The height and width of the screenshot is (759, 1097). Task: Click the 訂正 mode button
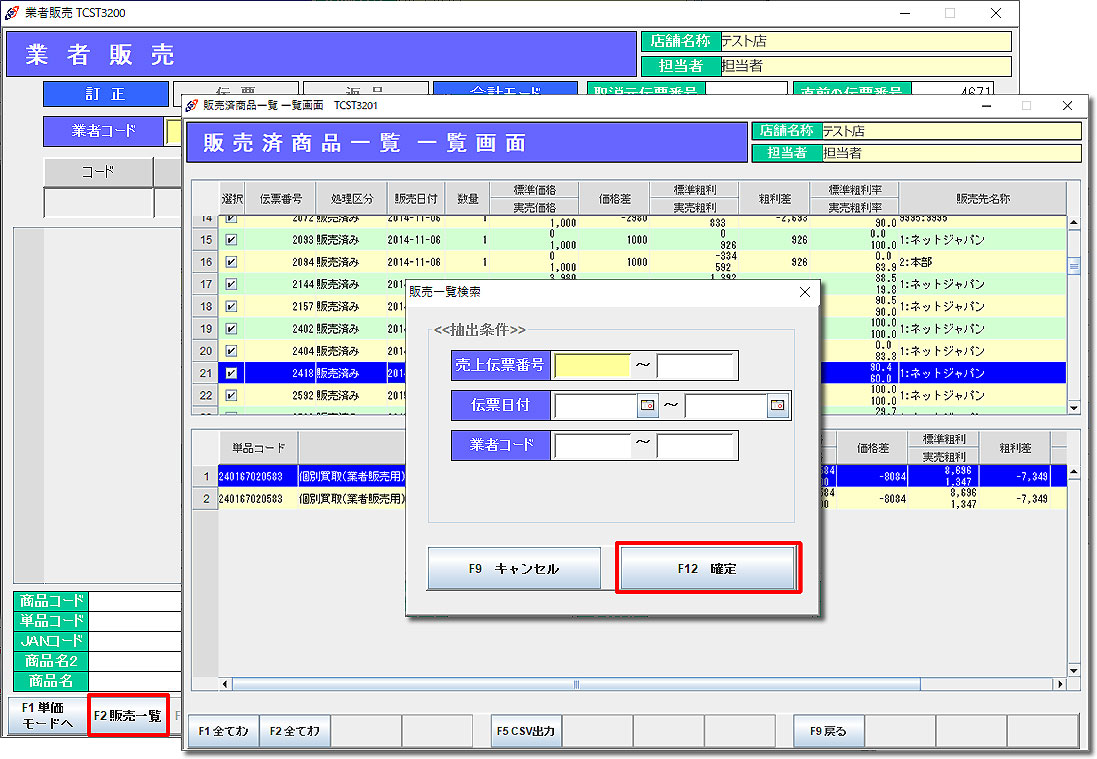105,94
